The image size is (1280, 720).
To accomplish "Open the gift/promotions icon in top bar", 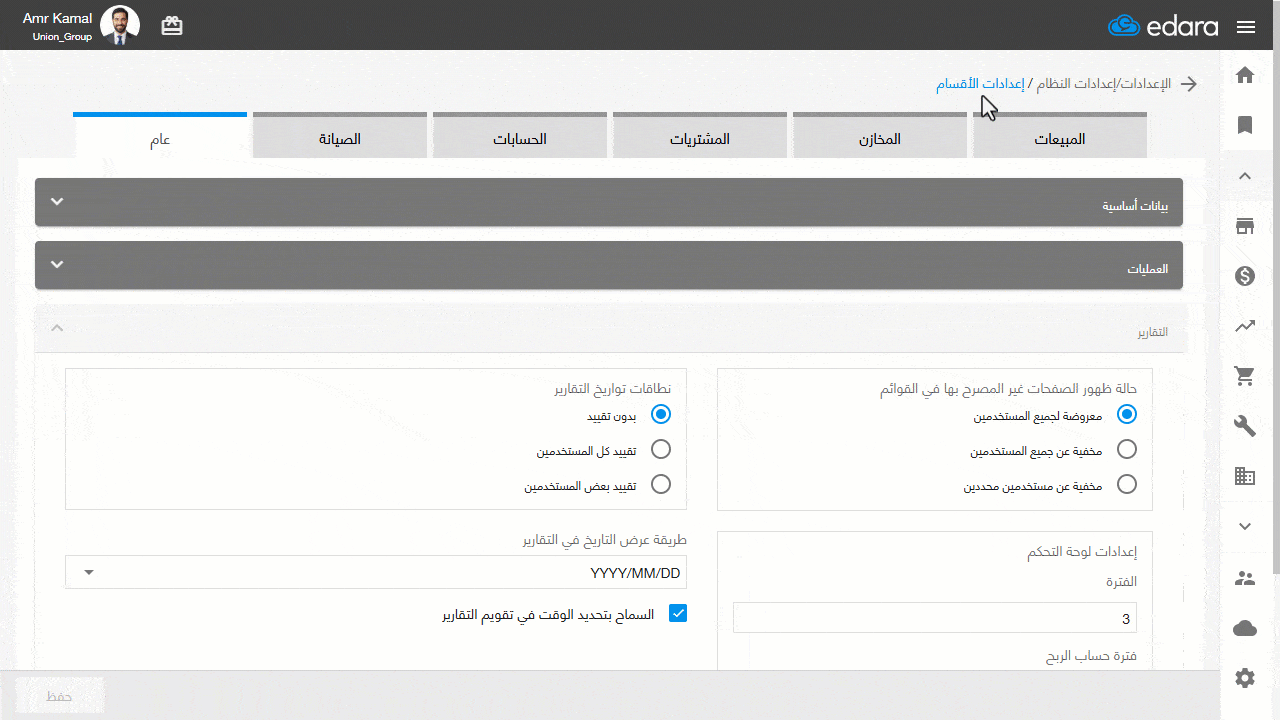I will pos(171,25).
